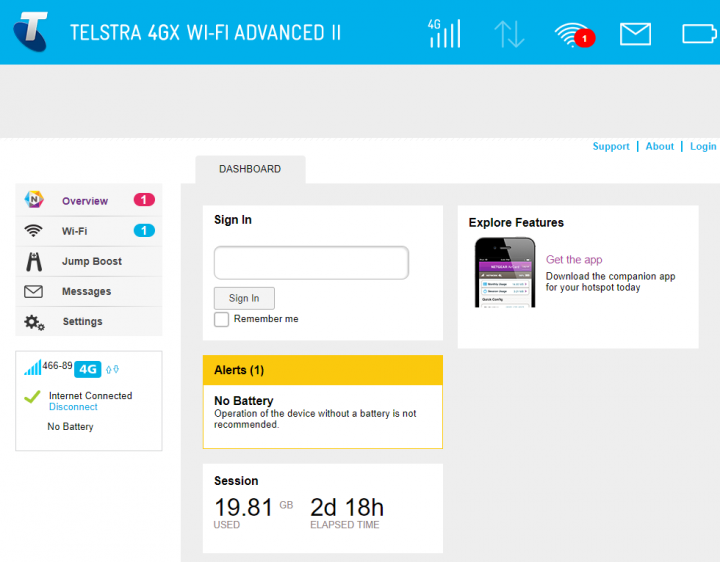The height and width of the screenshot is (562, 720).
Task: Click the No Battery alert heading
Action: click(243, 401)
